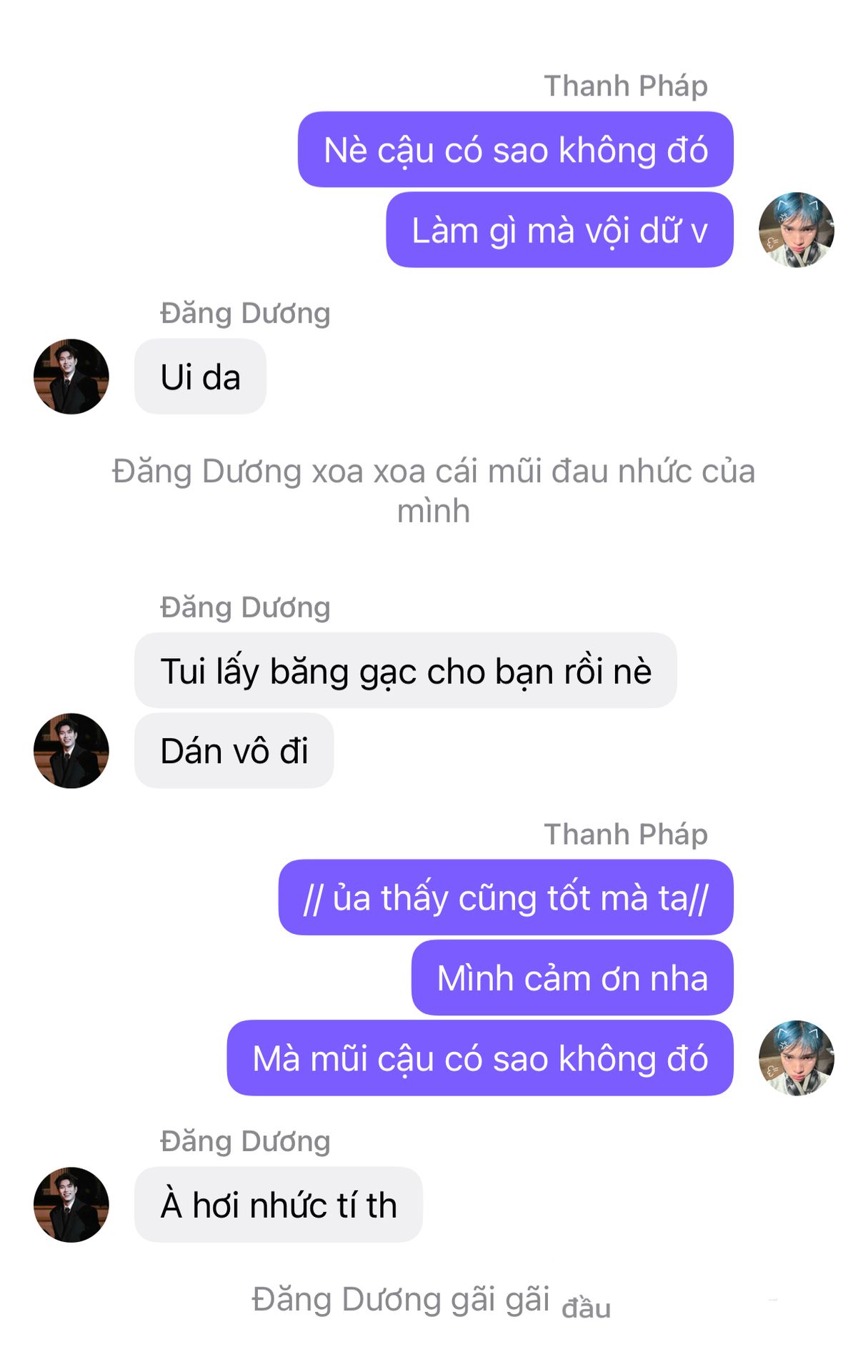The height and width of the screenshot is (1372, 868).
Task: Select the message 'Nè cậu có sao không đó'
Action: (x=516, y=149)
